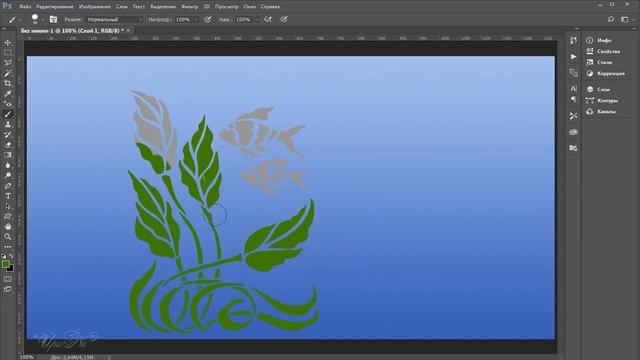Open the Справка menu

click(270, 7)
